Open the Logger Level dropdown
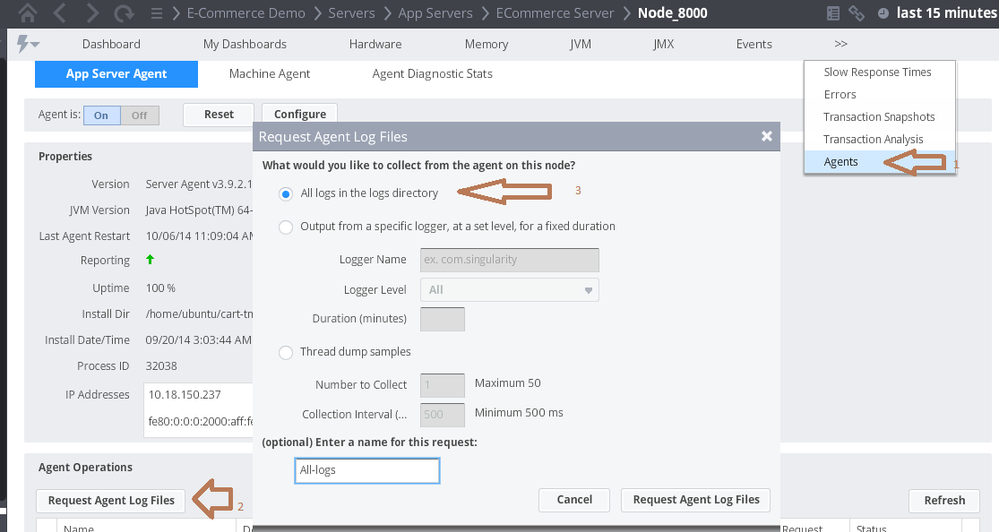This screenshot has width=999, height=532. 510,290
